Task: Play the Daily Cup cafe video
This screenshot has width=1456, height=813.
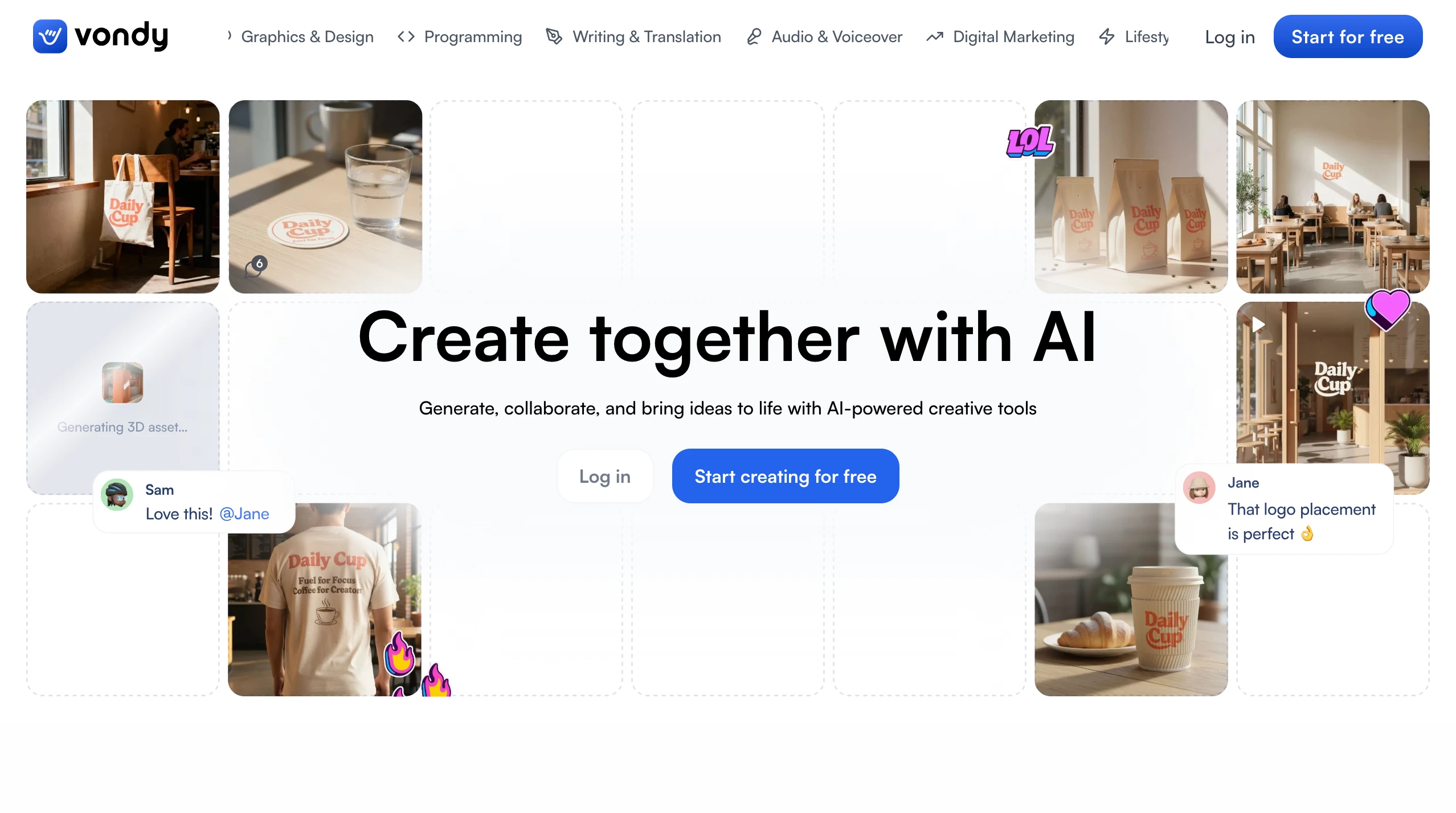Action: [1258, 325]
